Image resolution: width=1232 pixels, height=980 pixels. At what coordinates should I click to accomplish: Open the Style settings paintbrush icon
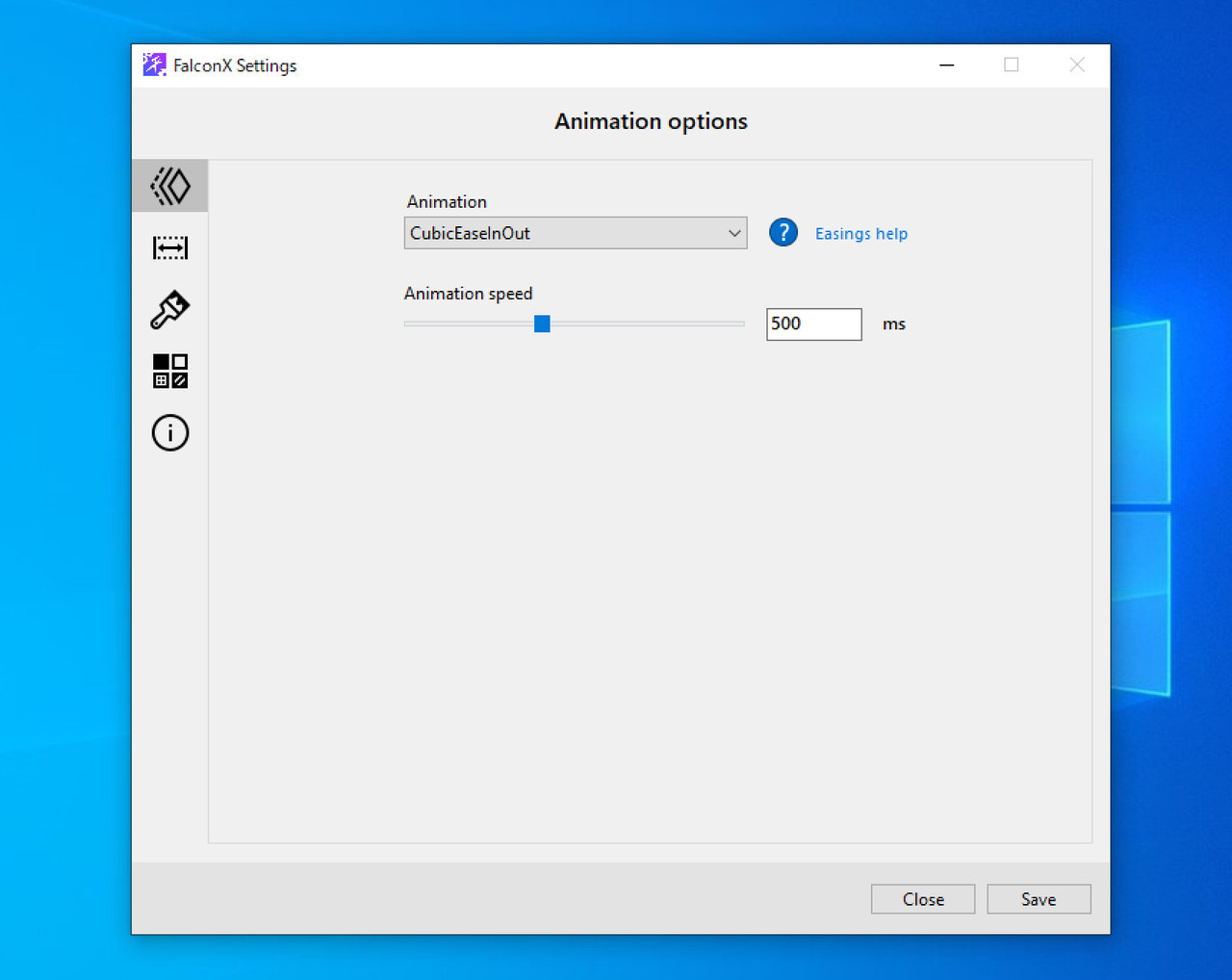[170, 310]
